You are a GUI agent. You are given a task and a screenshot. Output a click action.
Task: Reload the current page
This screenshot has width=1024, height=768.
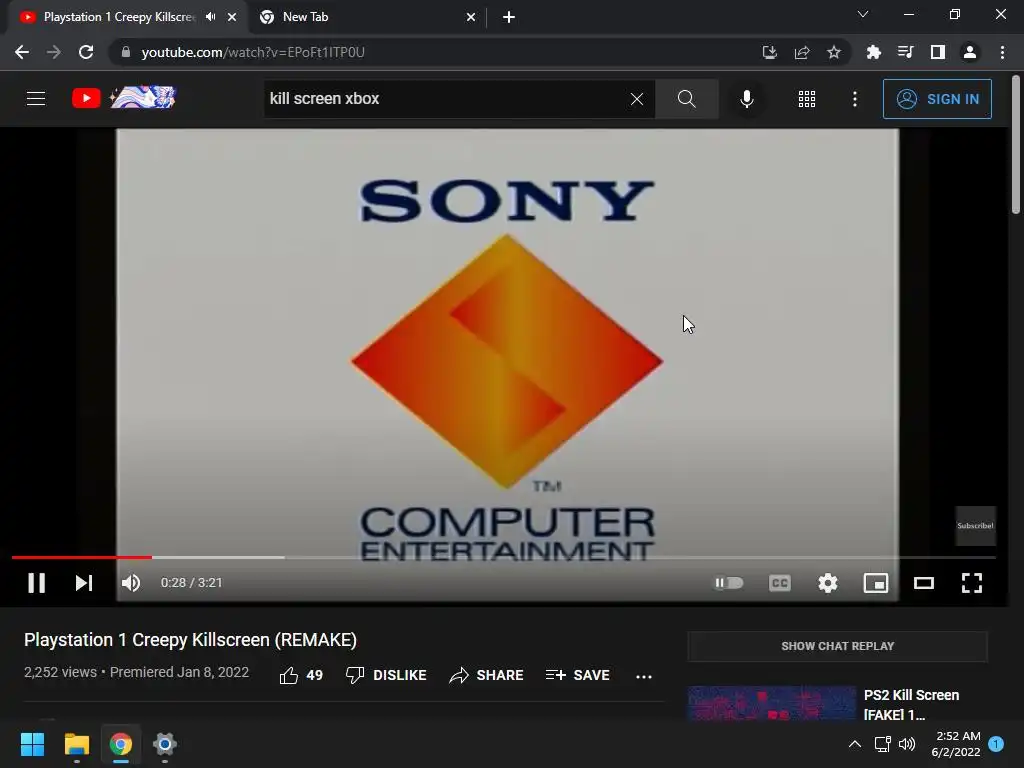[x=86, y=52]
